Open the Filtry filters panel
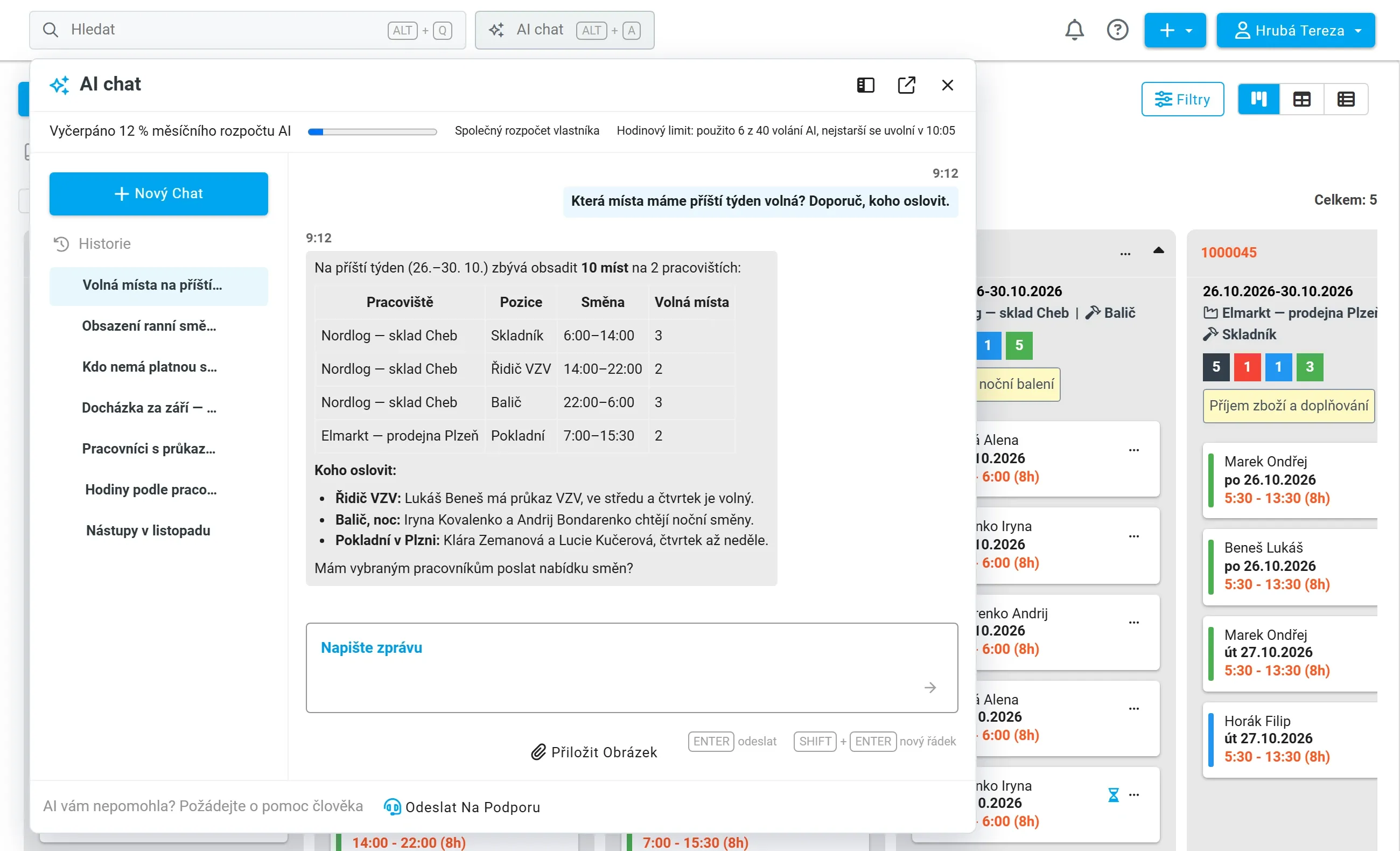The height and width of the screenshot is (851, 1400). tap(1182, 100)
